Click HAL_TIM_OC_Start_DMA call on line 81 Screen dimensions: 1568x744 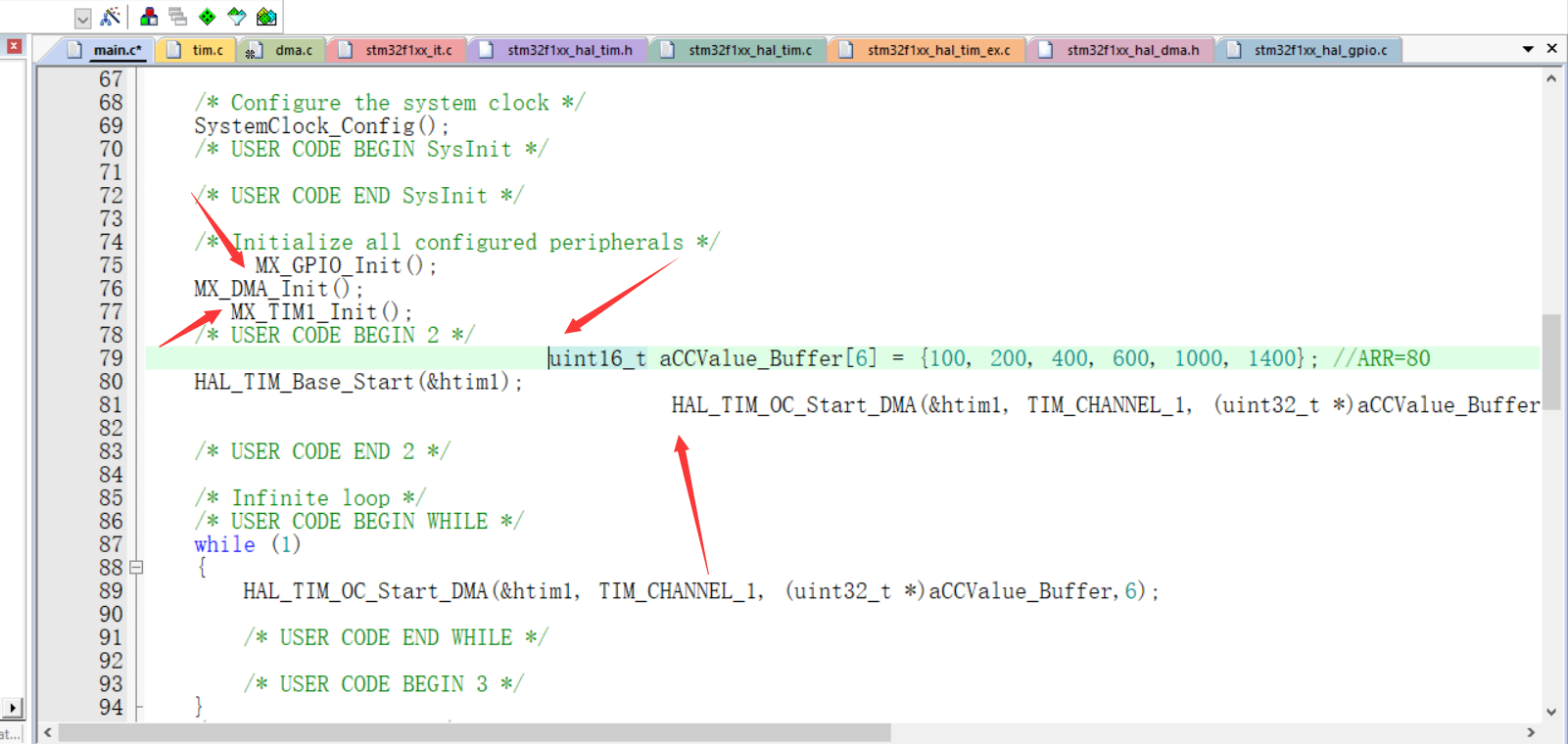tap(1105, 405)
